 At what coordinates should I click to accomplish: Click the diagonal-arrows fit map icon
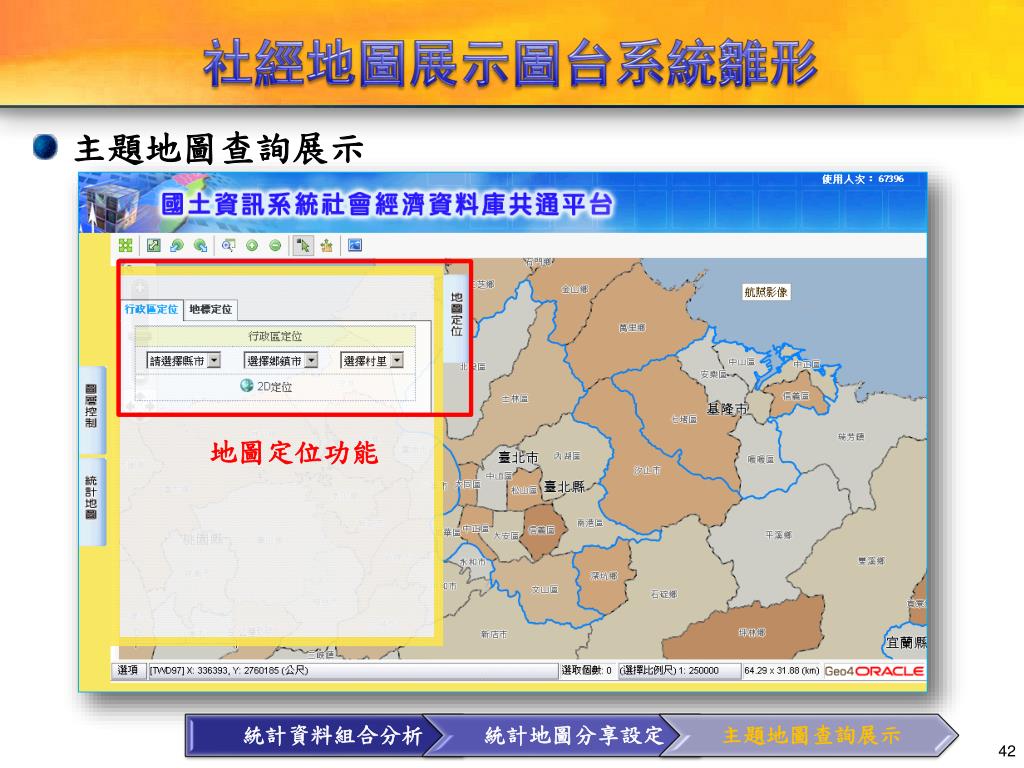(x=153, y=246)
